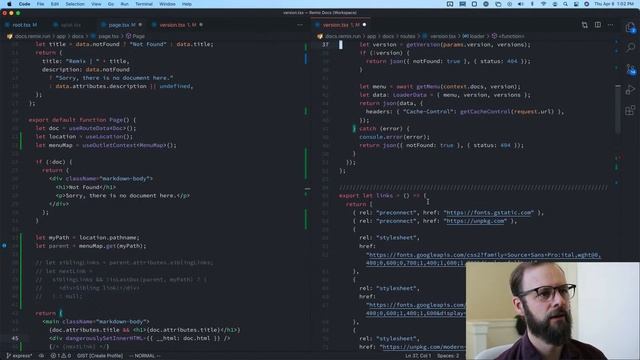Open right editor group more actions menu
640x360 pixels.
[610, 25]
